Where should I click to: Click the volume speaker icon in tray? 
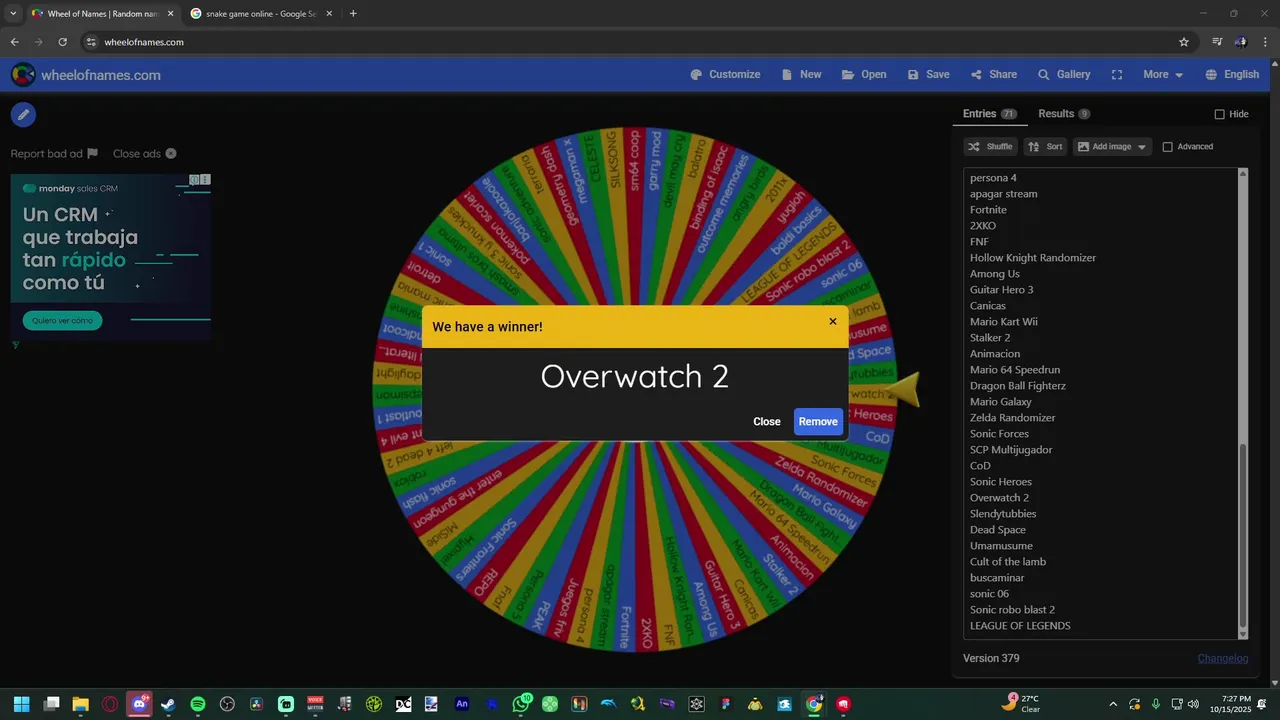[x=1193, y=704]
